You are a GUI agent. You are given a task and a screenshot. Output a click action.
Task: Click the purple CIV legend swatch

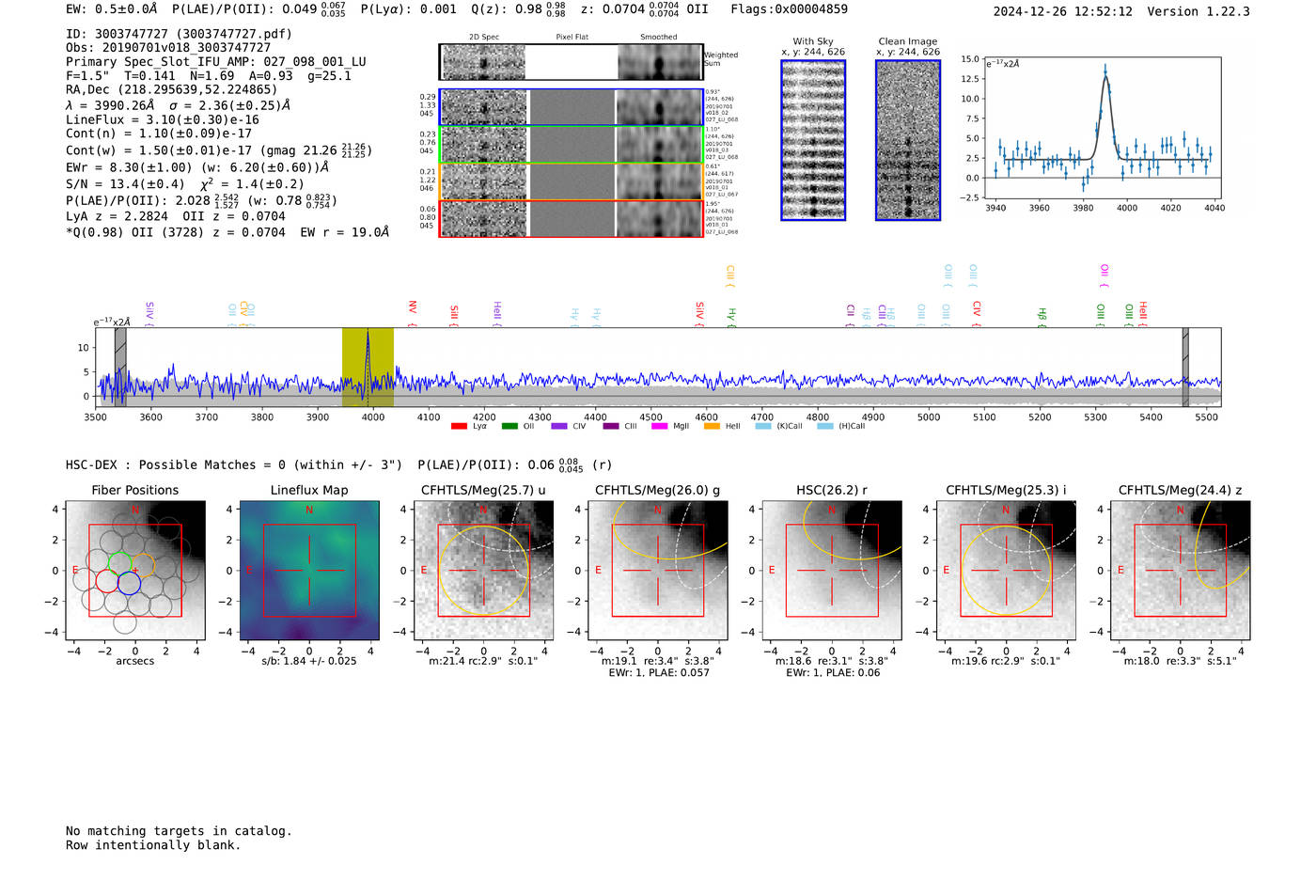click(559, 426)
